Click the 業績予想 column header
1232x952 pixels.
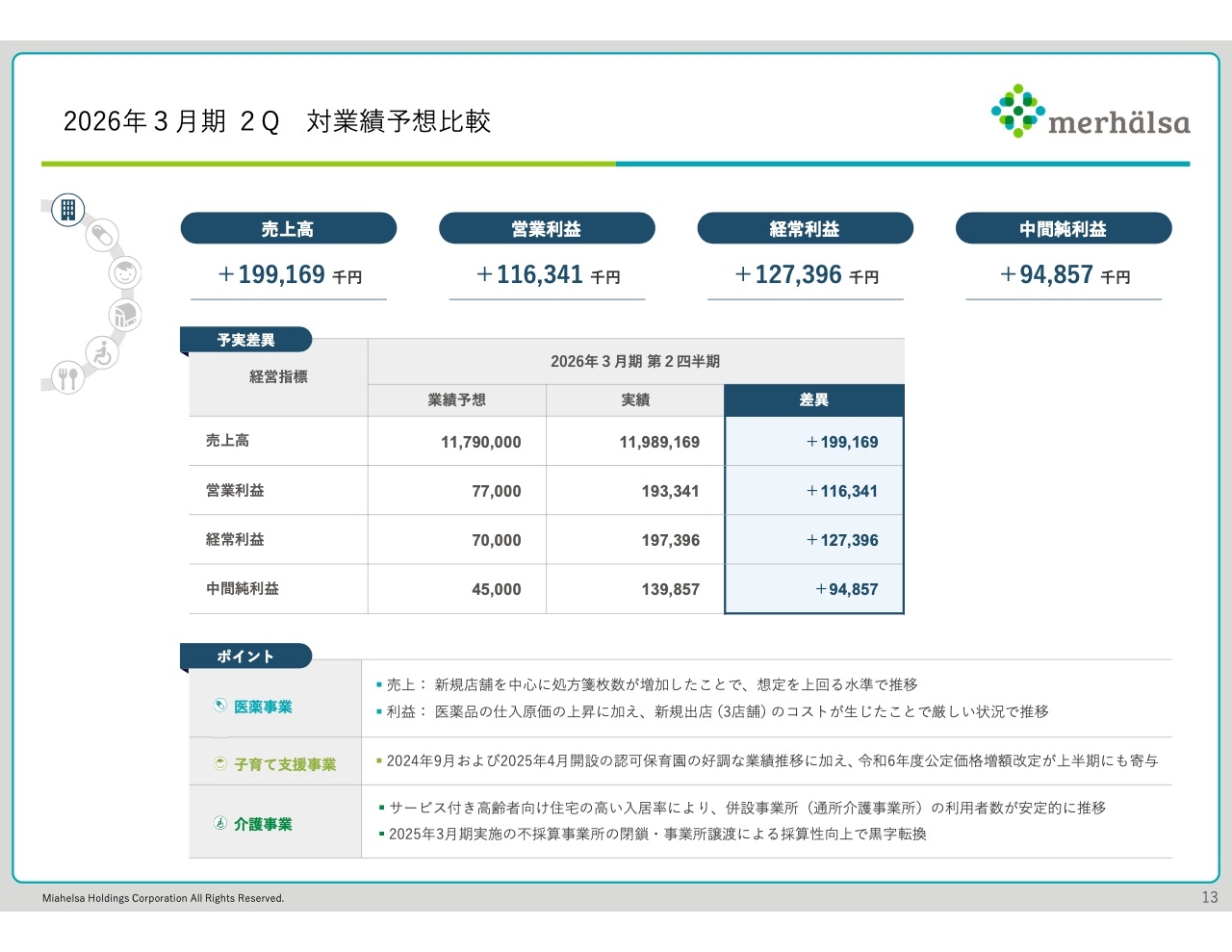point(456,399)
